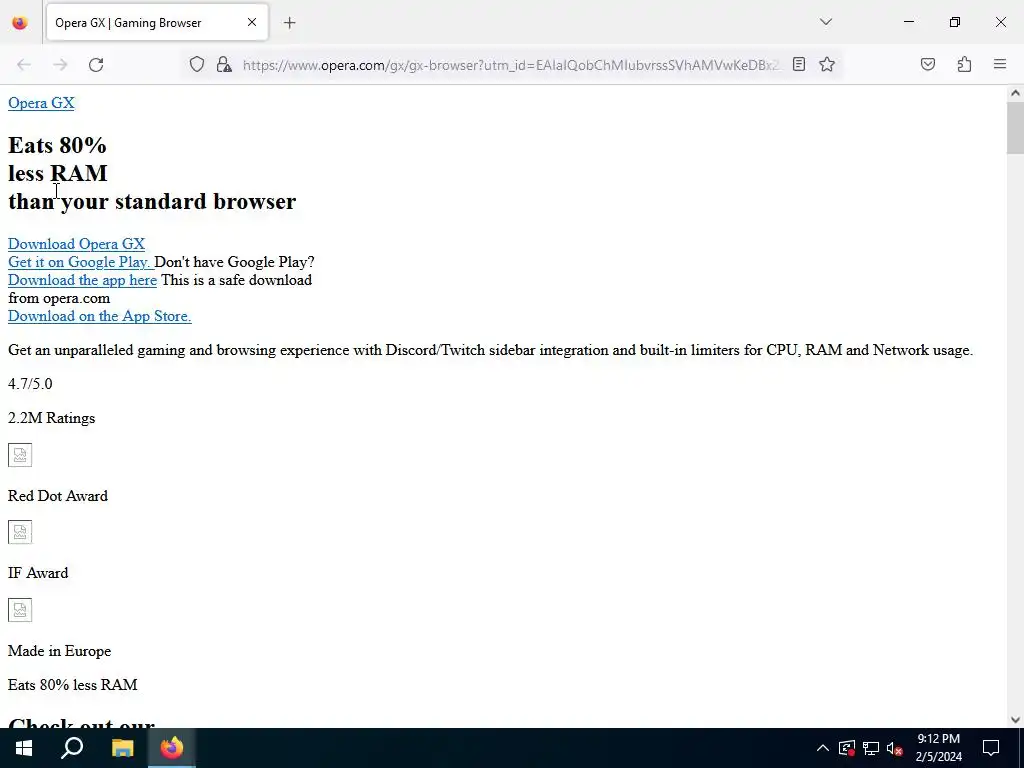This screenshot has height=768, width=1024.
Task: Open the tracking protection shield
Action: pos(197,65)
